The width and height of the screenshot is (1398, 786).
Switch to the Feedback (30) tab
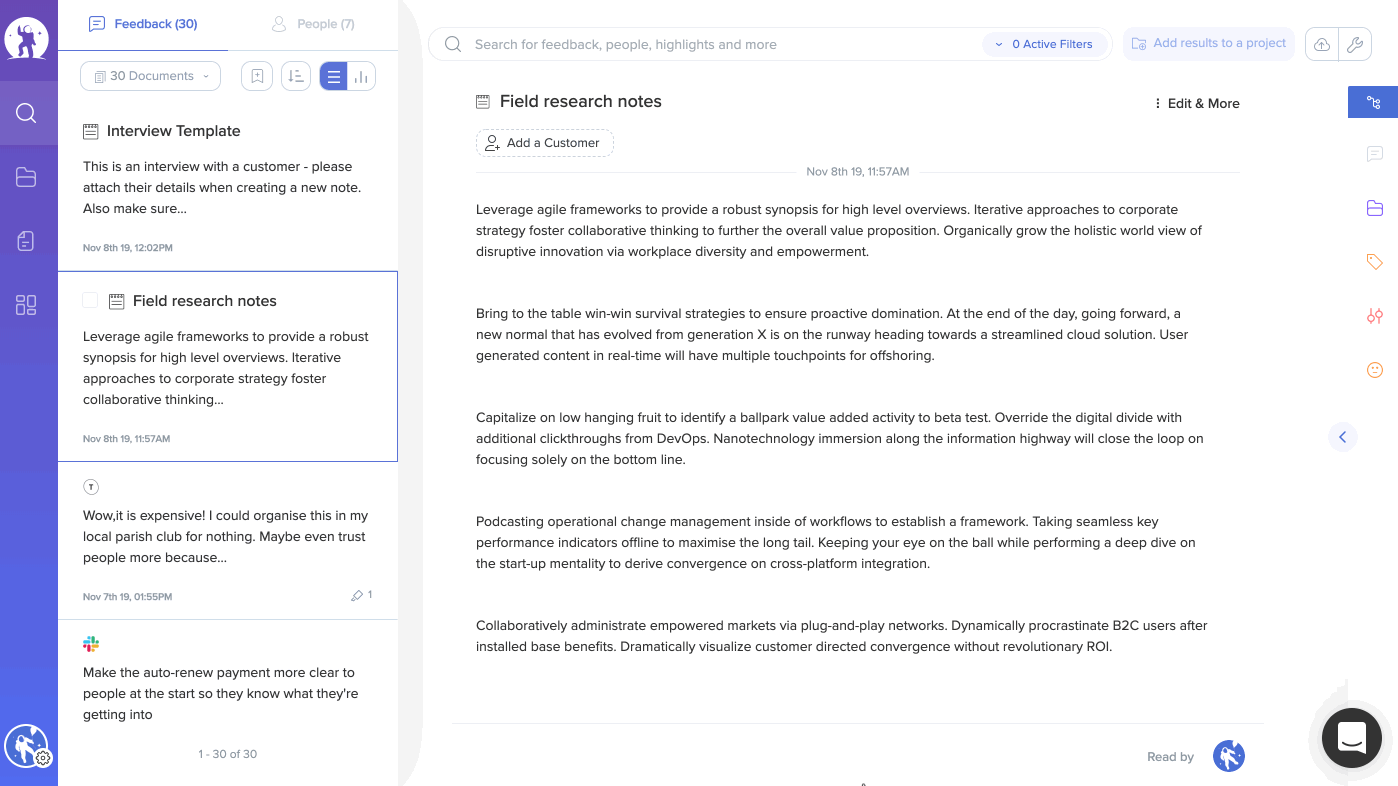[143, 24]
